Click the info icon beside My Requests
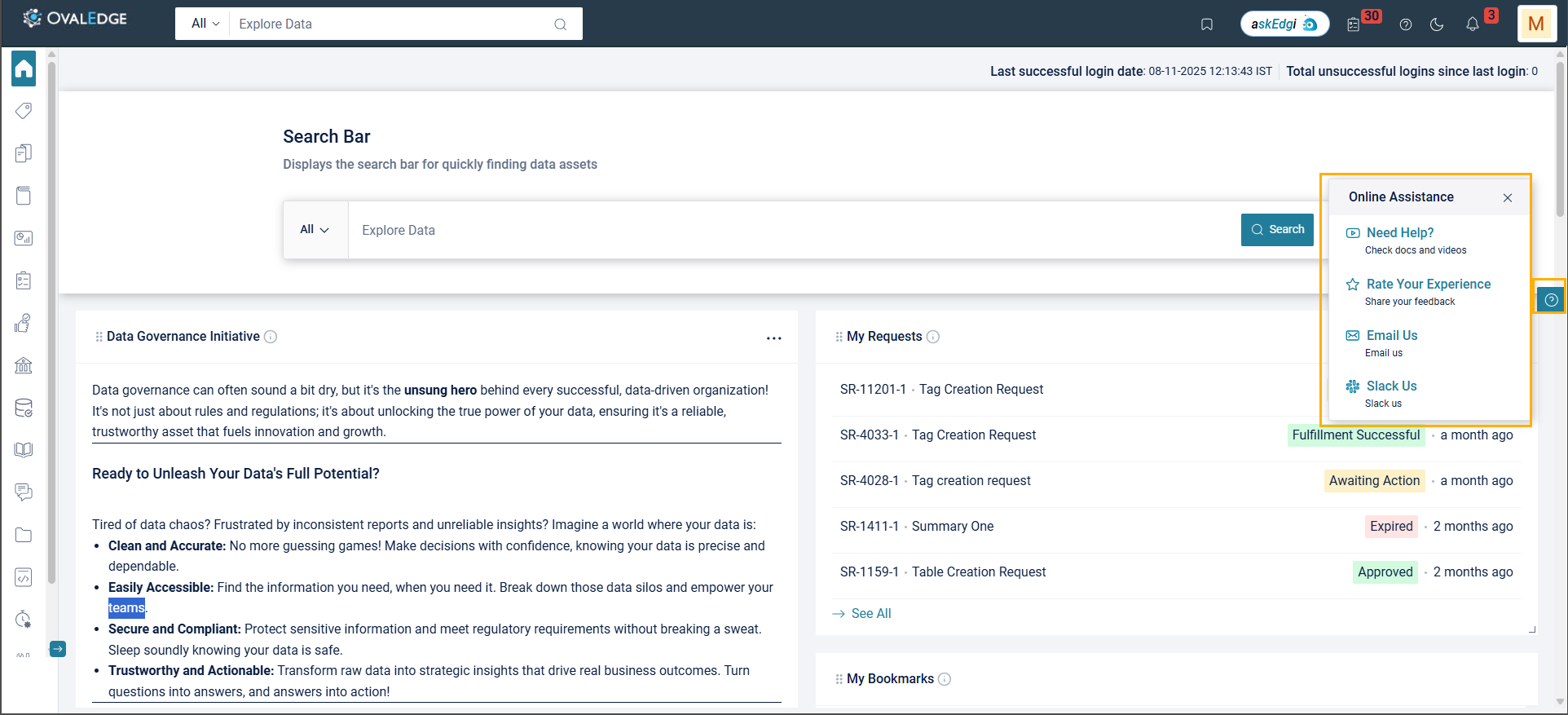Image resolution: width=1568 pixels, height=715 pixels. click(933, 337)
